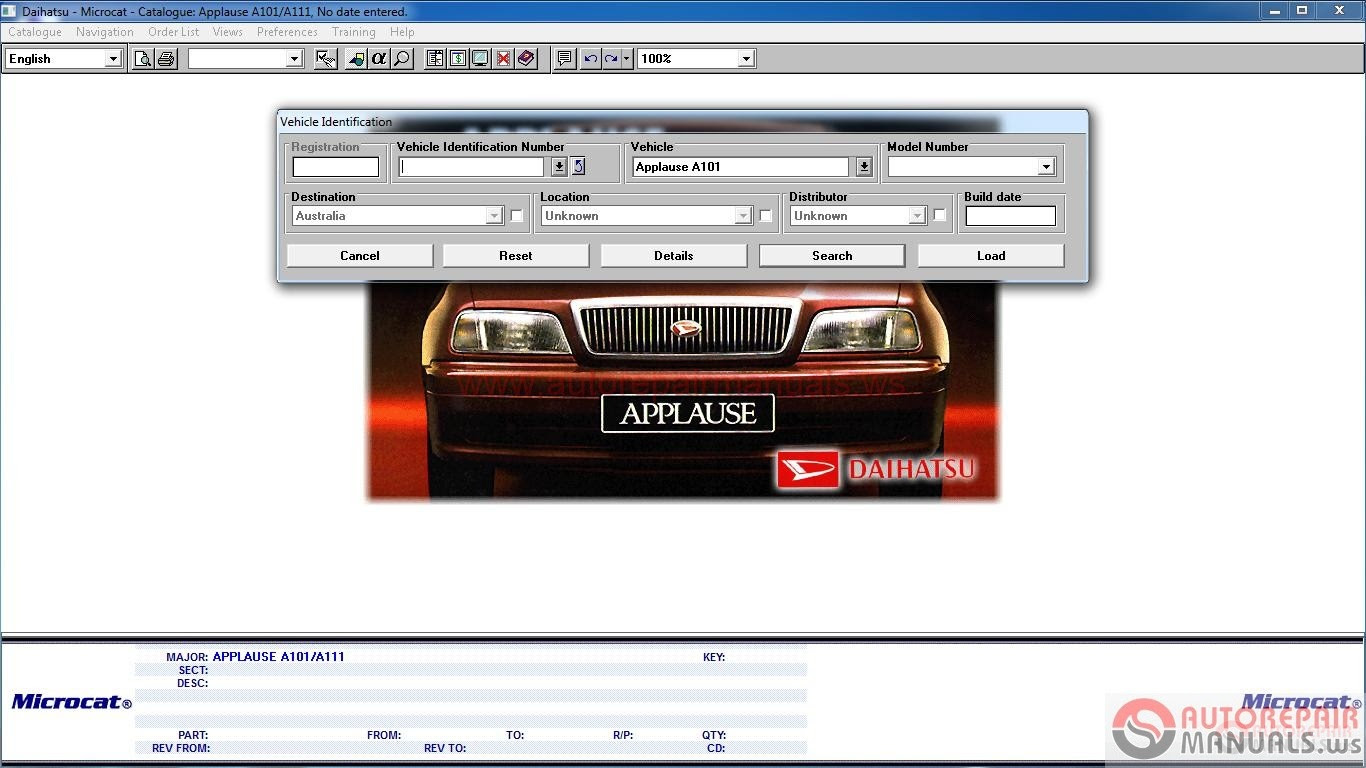The height and width of the screenshot is (768, 1366).
Task: Click the magnifying glass search icon
Action: click(402, 59)
